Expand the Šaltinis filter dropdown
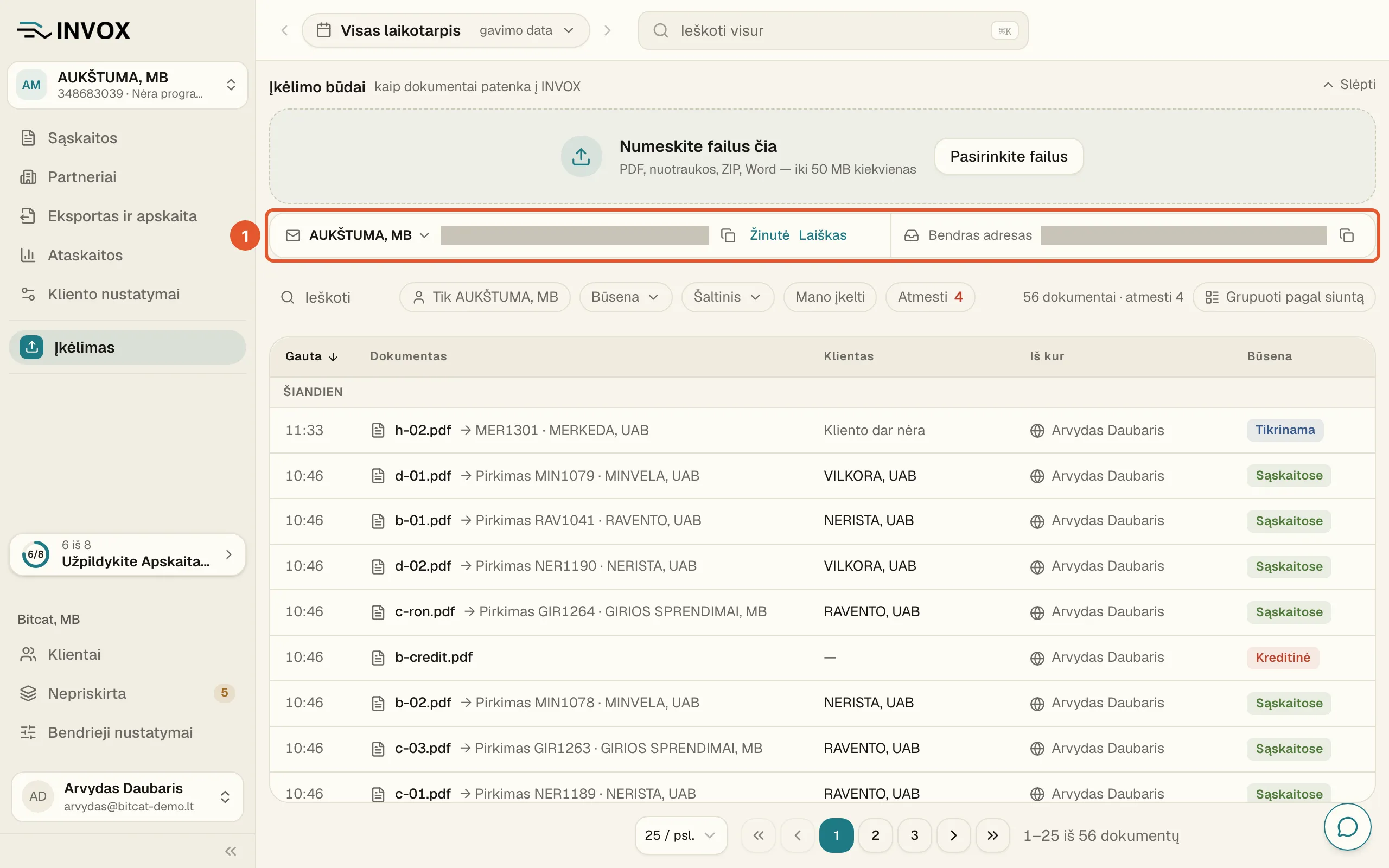The height and width of the screenshot is (868, 1389). (x=728, y=297)
